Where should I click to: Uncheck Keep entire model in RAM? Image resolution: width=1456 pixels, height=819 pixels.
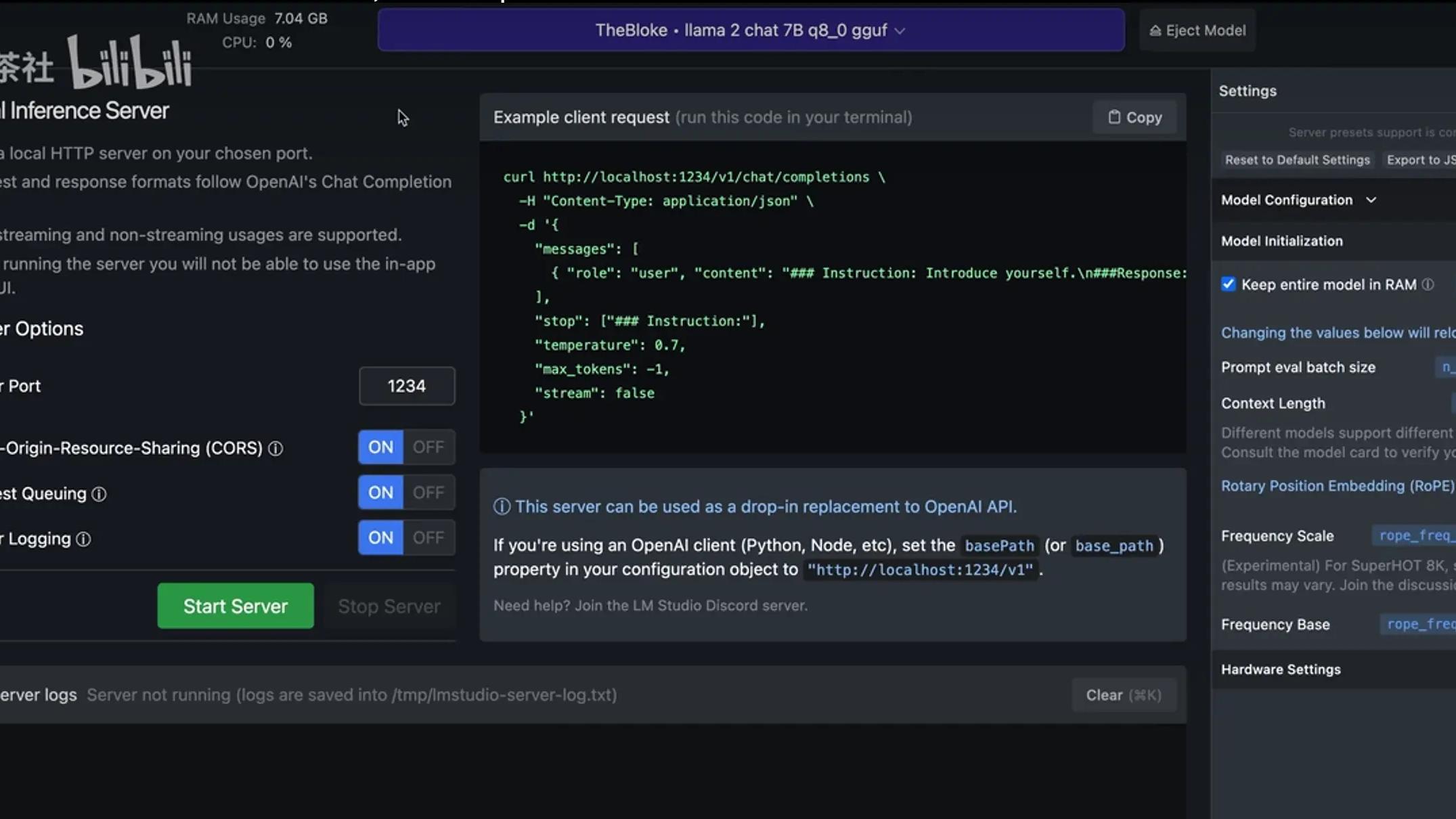(x=1228, y=284)
